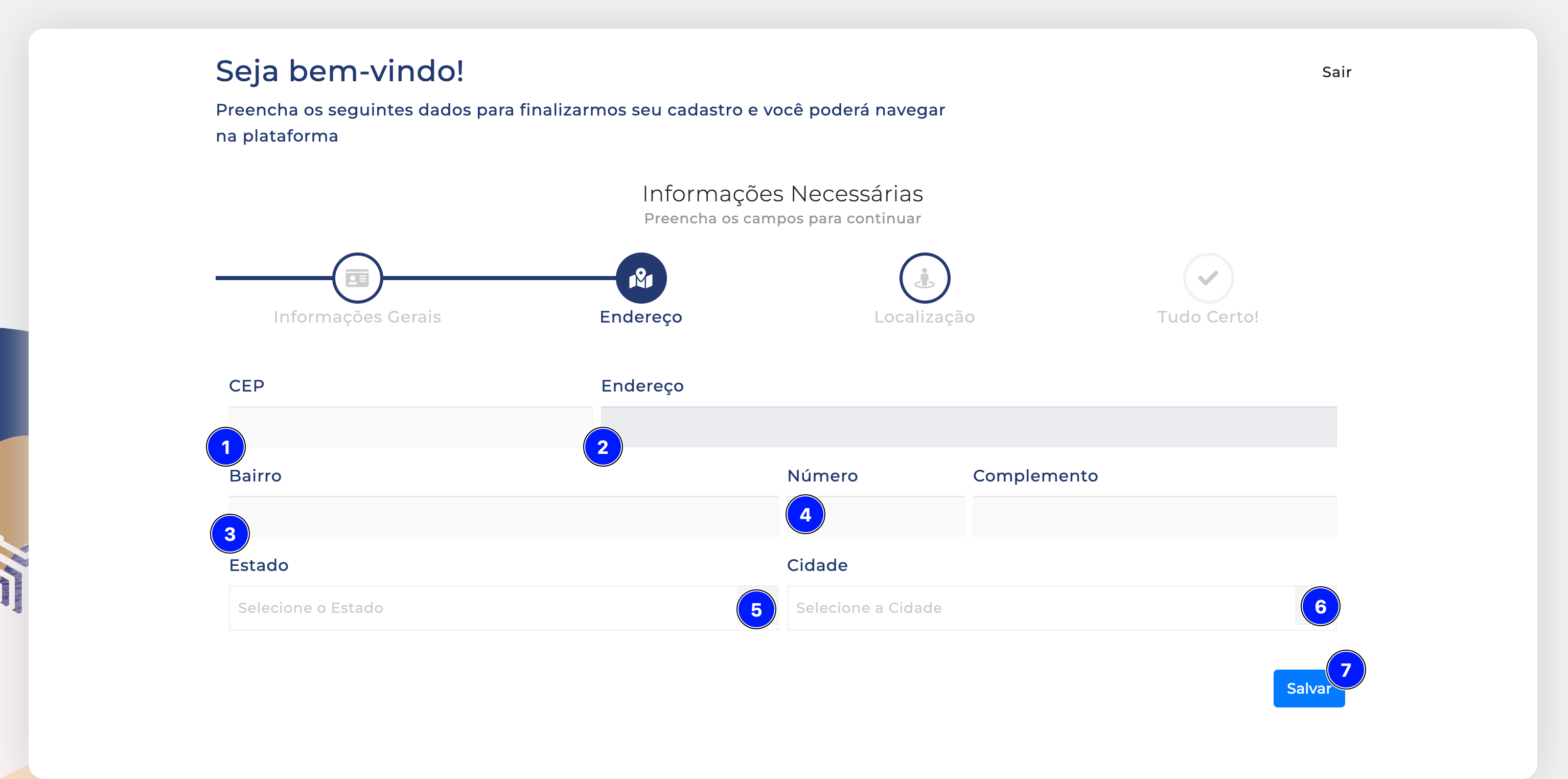1568x779 pixels.
Task: Select the Complemento input field
Action: [x=1155, y=516]
